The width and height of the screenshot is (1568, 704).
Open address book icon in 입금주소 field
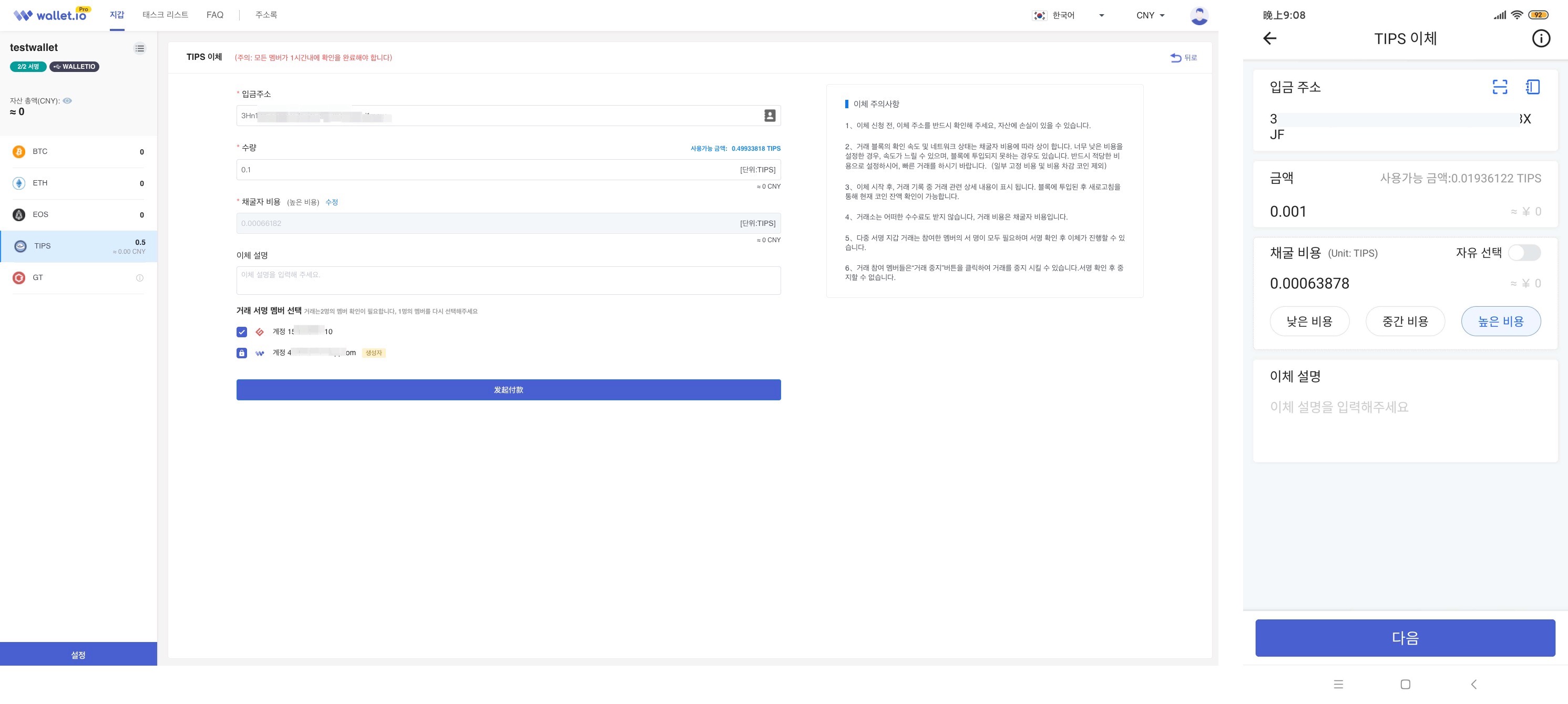770,116
